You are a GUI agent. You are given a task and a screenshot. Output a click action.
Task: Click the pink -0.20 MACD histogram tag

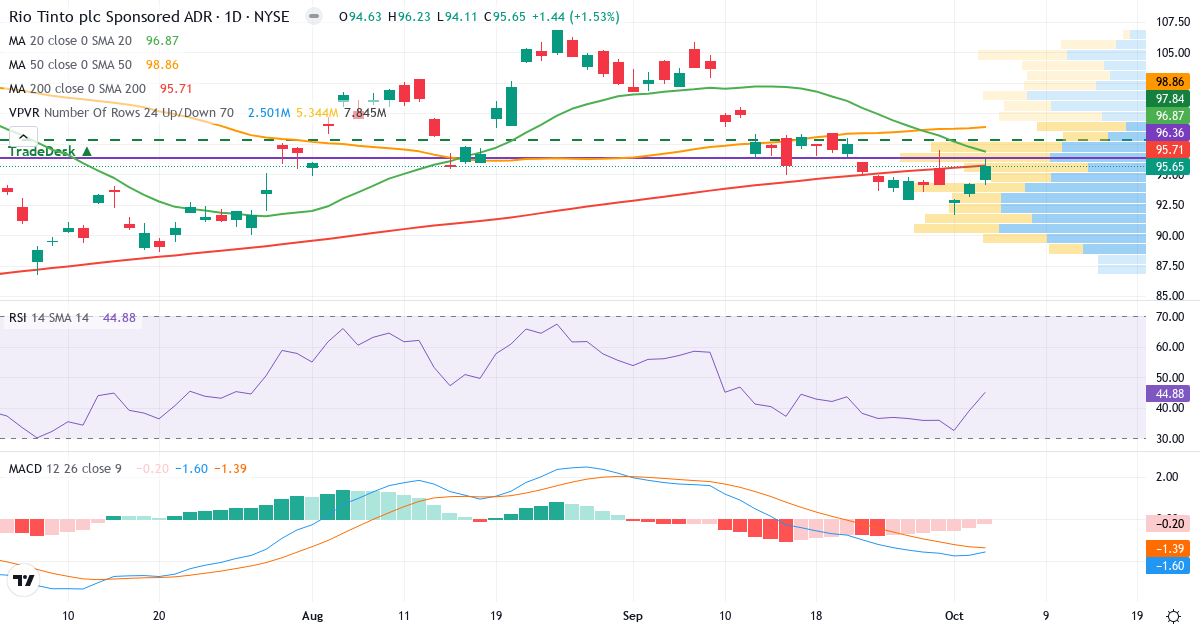click(x=1169, y=523)
